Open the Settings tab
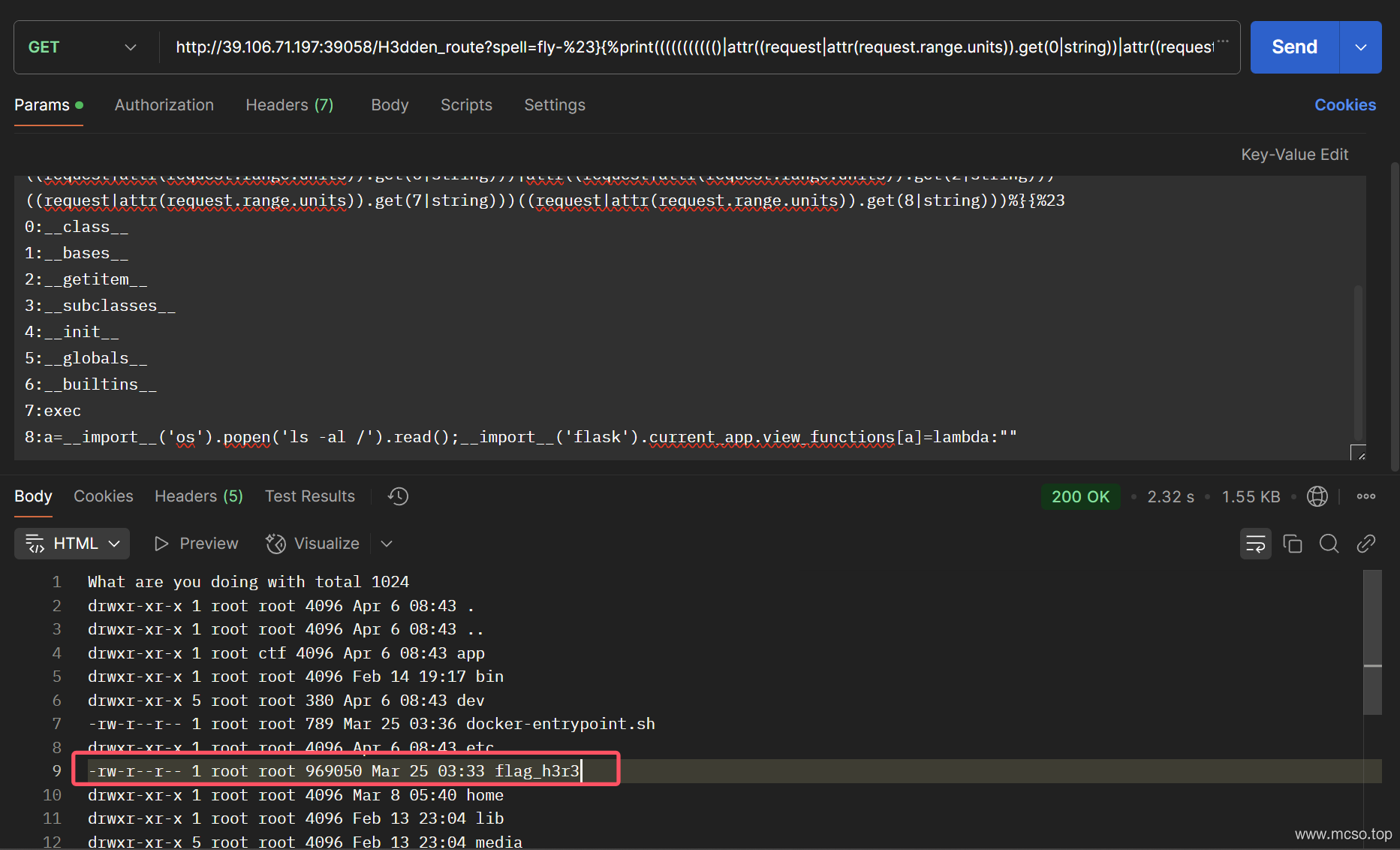 pyautogui.click(x=555, y=105)
